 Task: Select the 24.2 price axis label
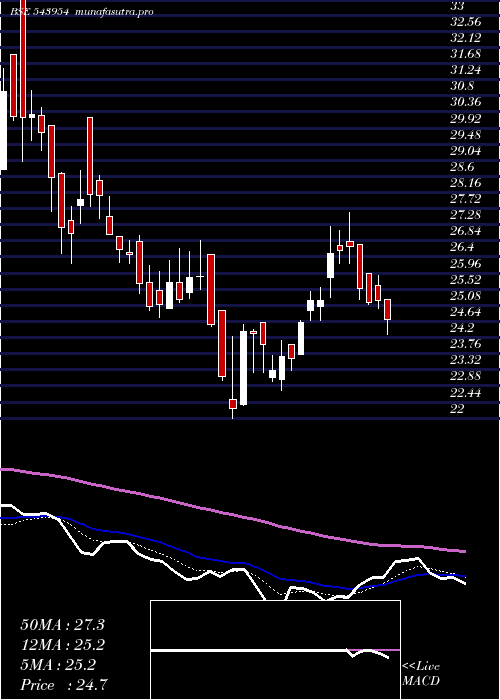462,328
